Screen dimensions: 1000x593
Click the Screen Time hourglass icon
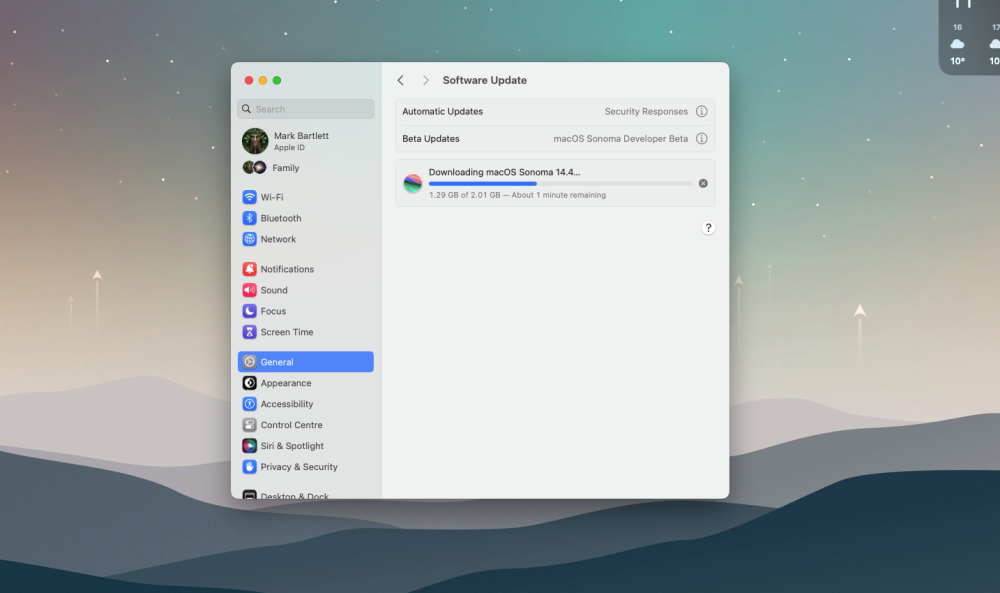249,332
